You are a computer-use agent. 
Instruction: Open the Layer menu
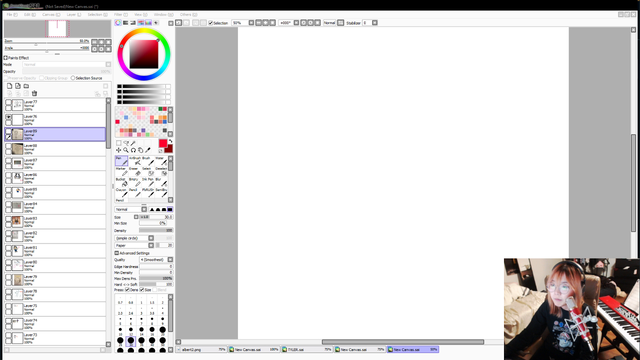(x=73, y=15)
